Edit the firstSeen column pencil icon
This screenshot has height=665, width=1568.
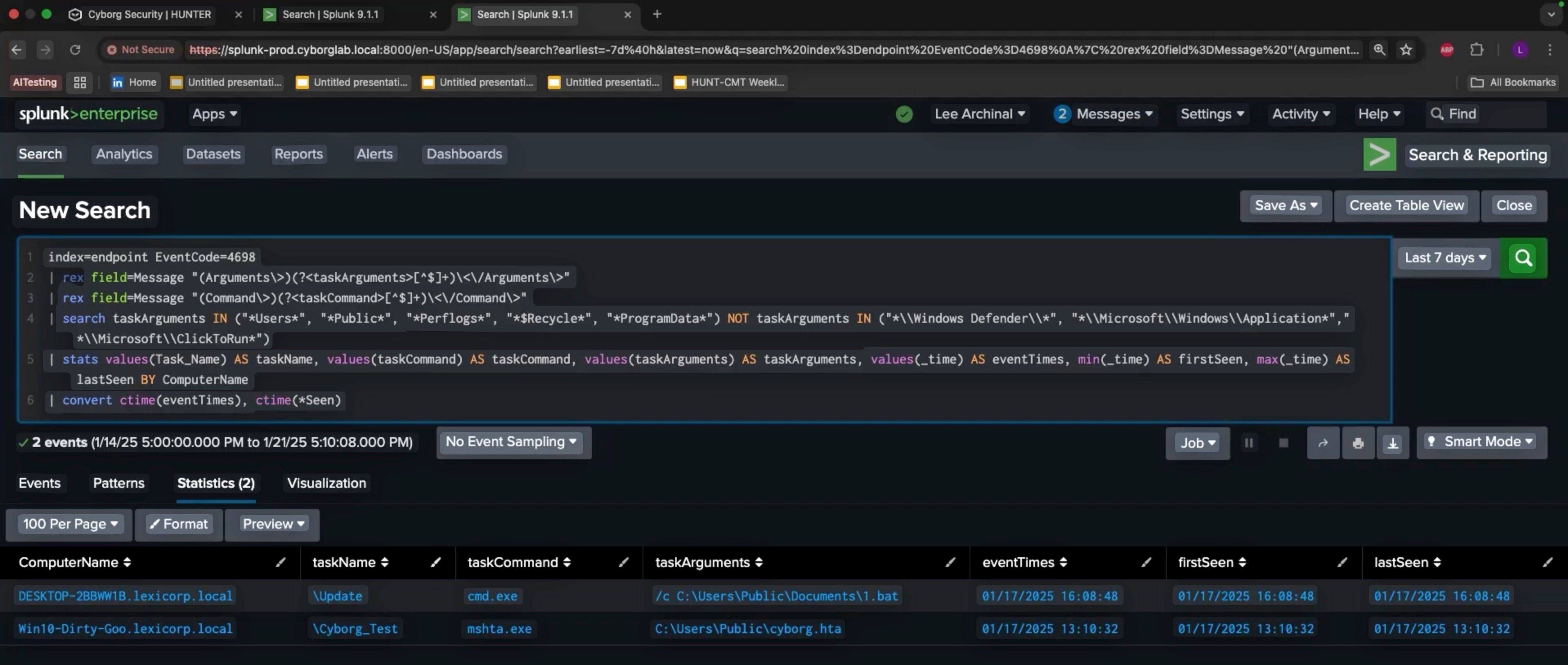[1343, 562]
